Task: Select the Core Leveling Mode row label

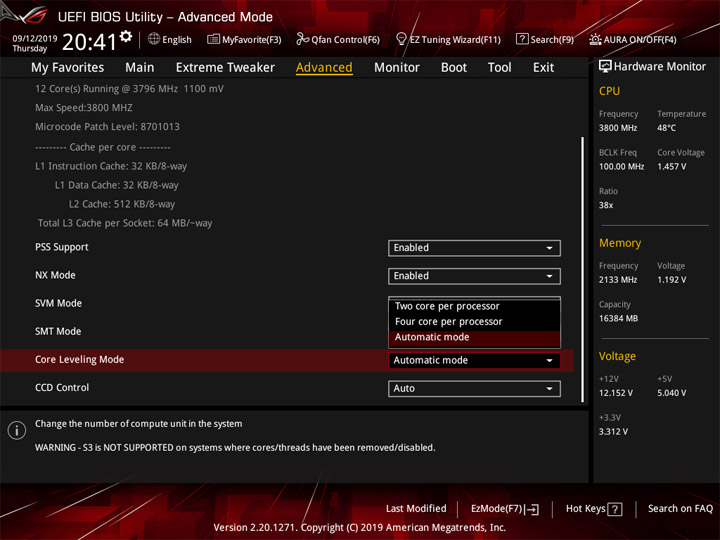Action: click(x=79, y=360)
